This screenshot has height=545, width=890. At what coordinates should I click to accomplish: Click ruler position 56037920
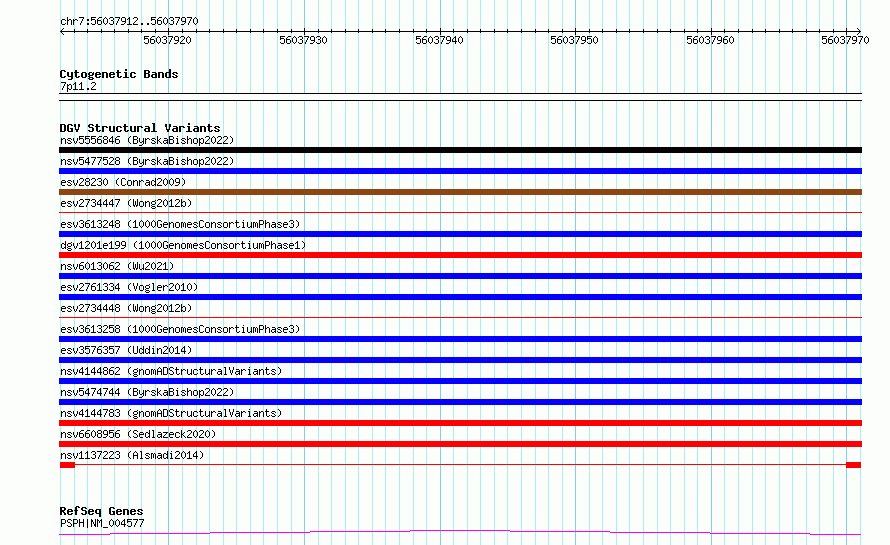pyautogui.click(x=167, y=40)
